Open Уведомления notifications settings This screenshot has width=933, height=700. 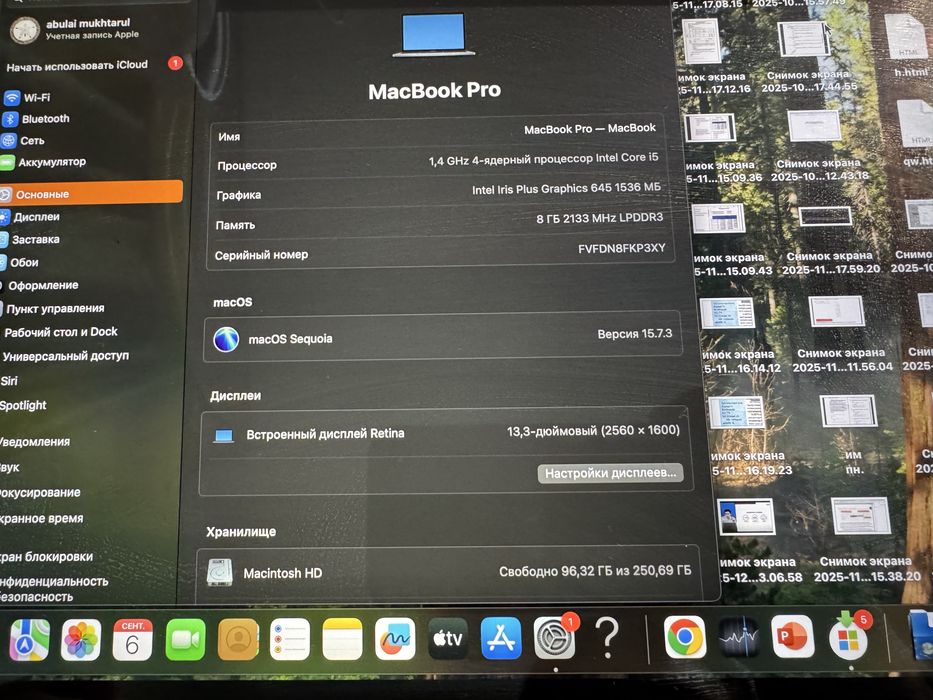pos(35,442)
